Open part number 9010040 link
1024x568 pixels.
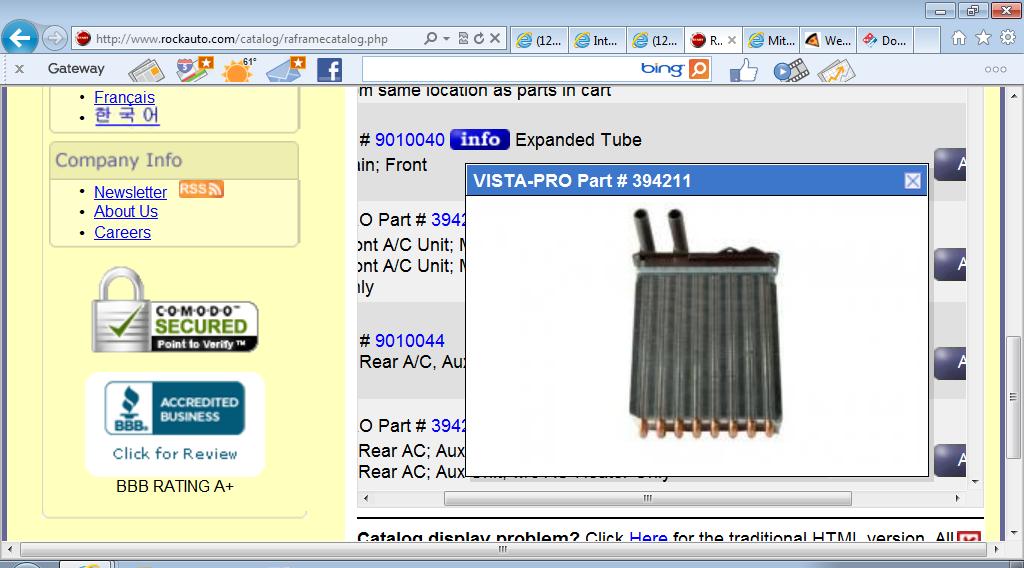(x=409, y=140)
